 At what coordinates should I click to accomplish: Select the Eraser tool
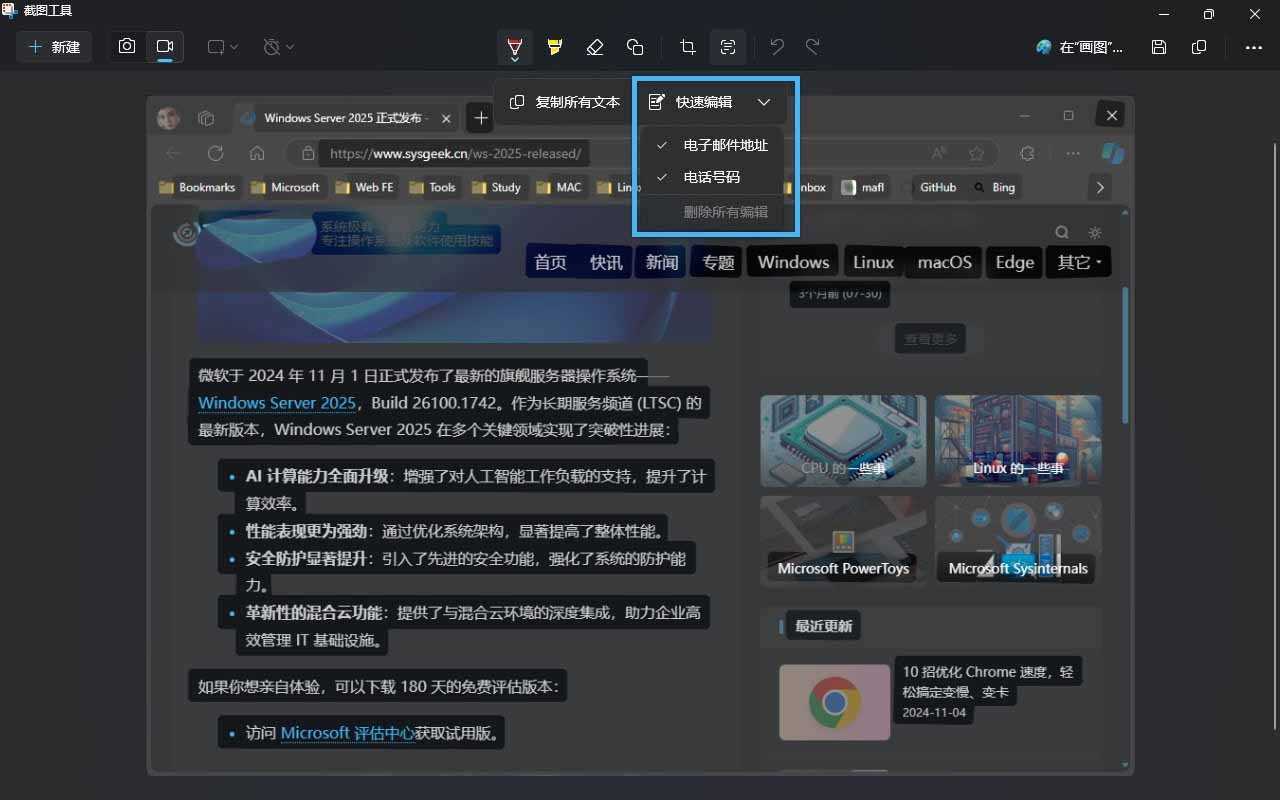(x=595, y=47)
